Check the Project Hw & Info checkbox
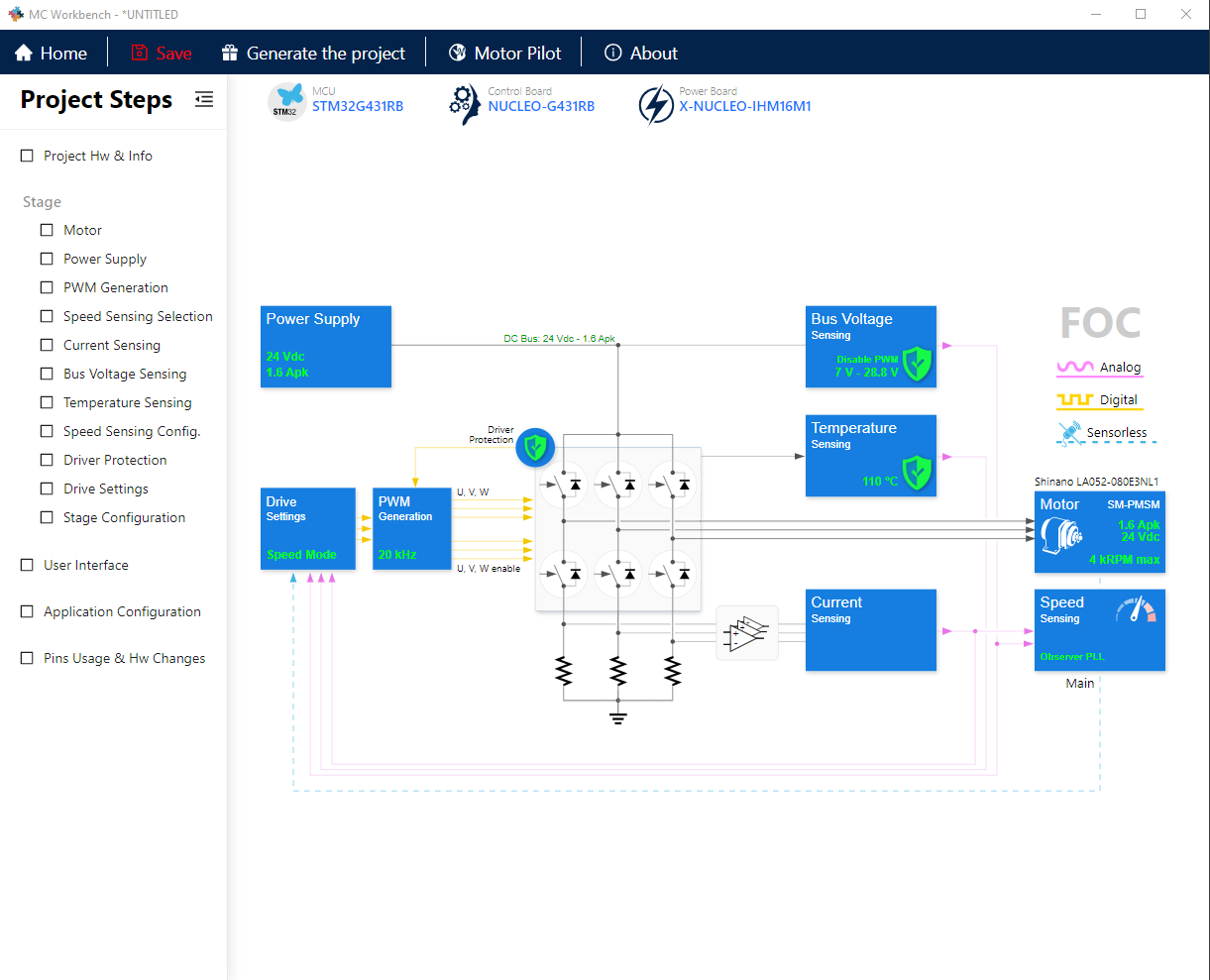 point(28,156)
